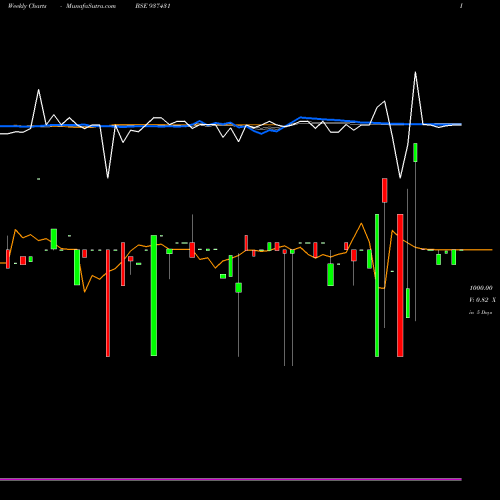Click the tall green candle near chart center-left
Image resolution: width=500 pixels, height=500 pixels.
click(154, 296)
